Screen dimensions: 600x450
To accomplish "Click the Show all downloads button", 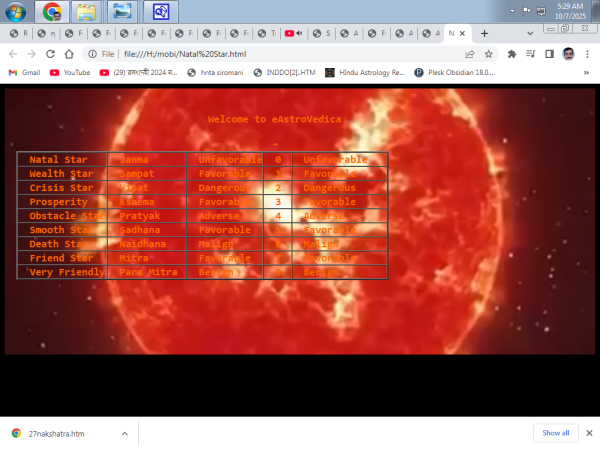I will point(555,433).
